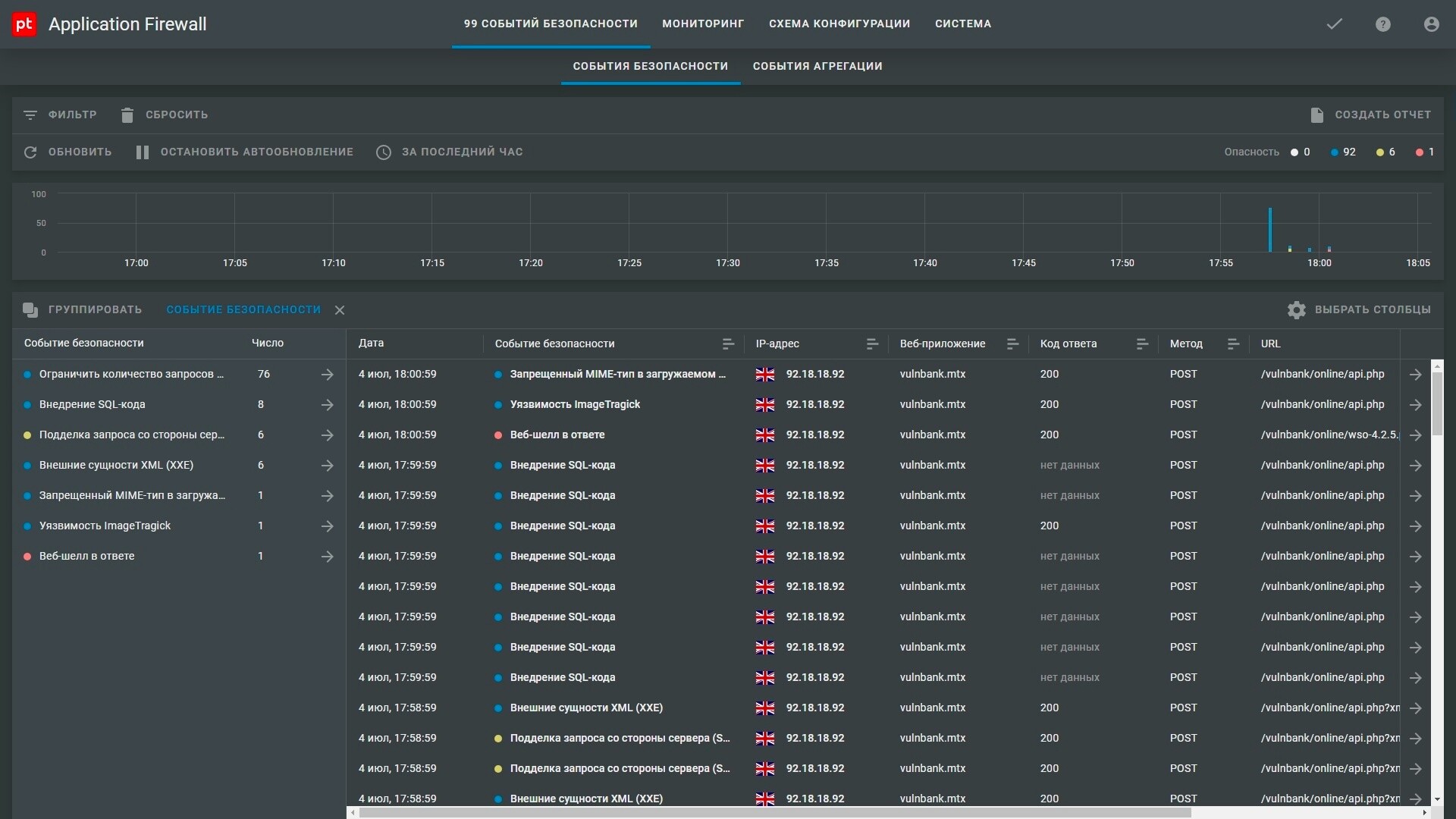
Task: Open arrow for Внешние сущности XML group
Action: tap(327, 466)
